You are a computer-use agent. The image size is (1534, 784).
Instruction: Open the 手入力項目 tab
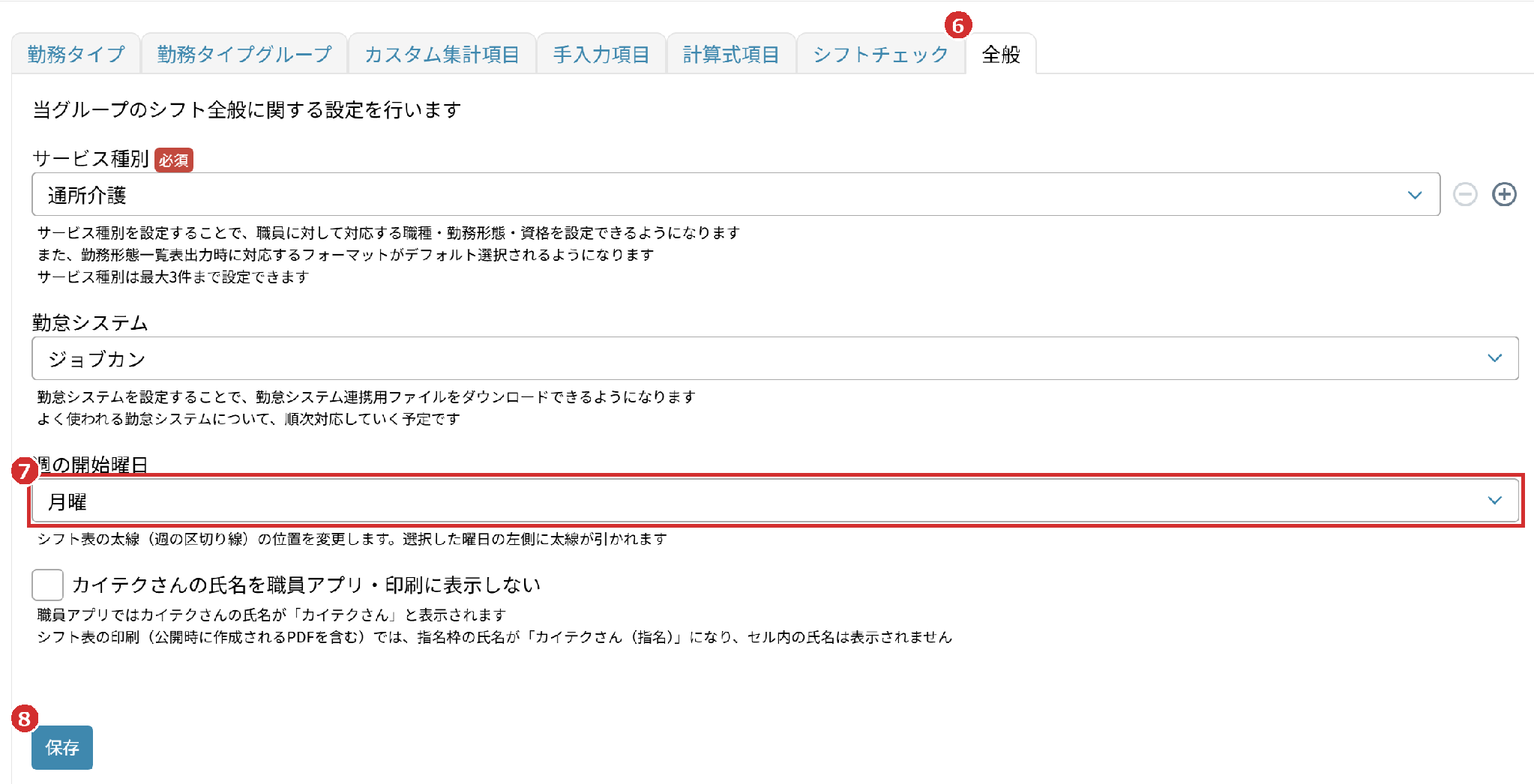click(601, 54)
